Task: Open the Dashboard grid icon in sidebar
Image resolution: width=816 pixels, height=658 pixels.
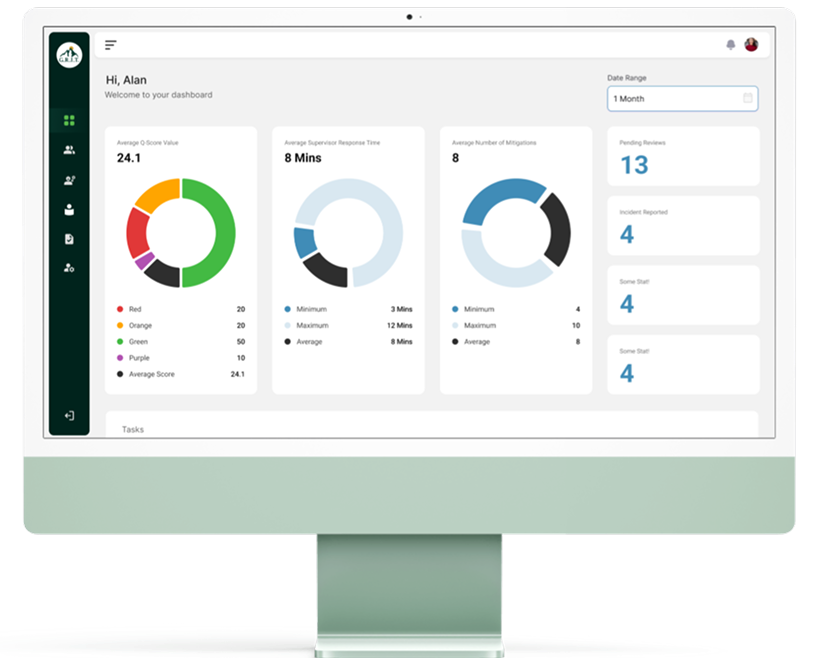Action: point(70,120)
